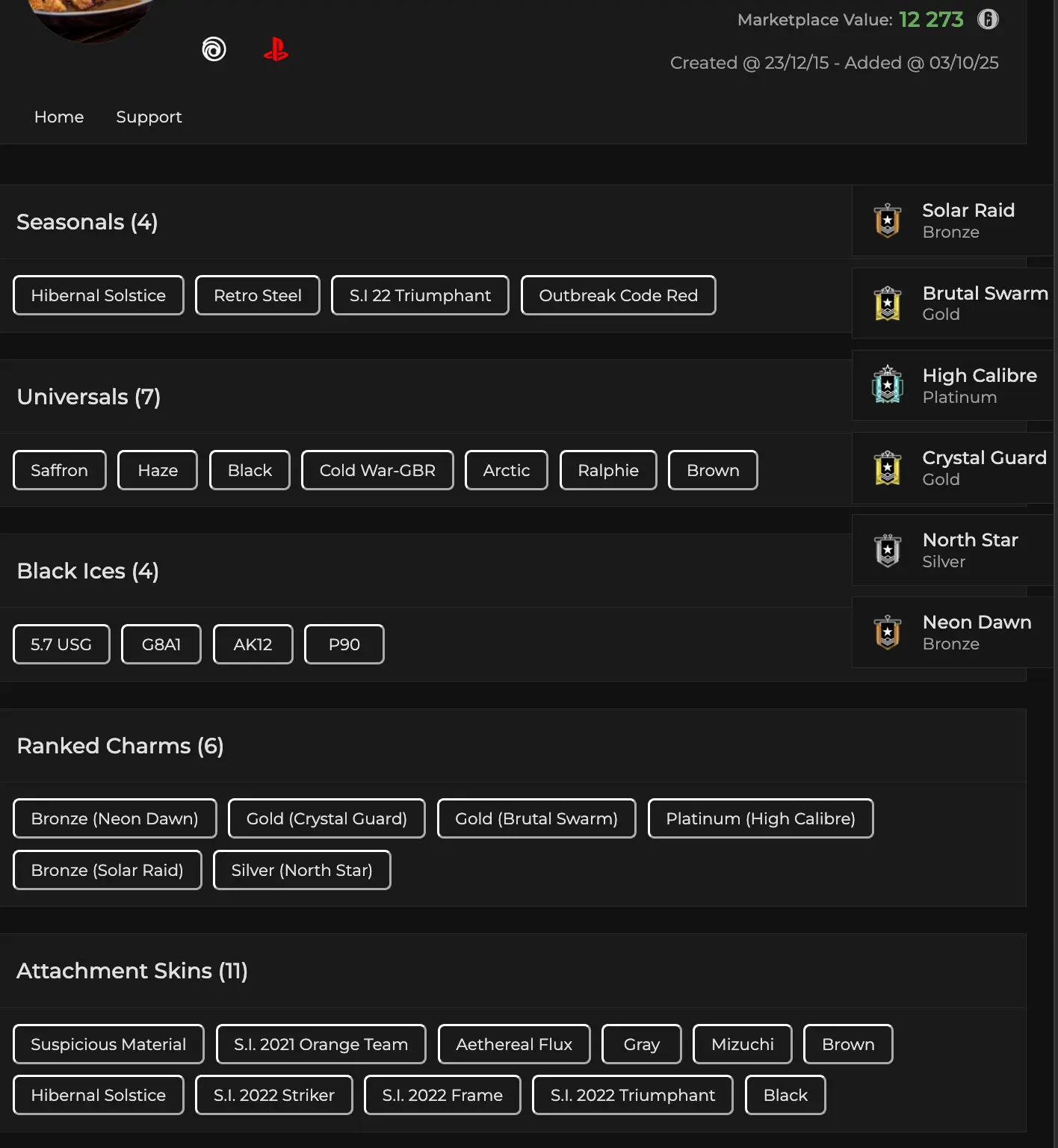Select the Hibernal Solstice seasonal skin tag

coord(99,296)
